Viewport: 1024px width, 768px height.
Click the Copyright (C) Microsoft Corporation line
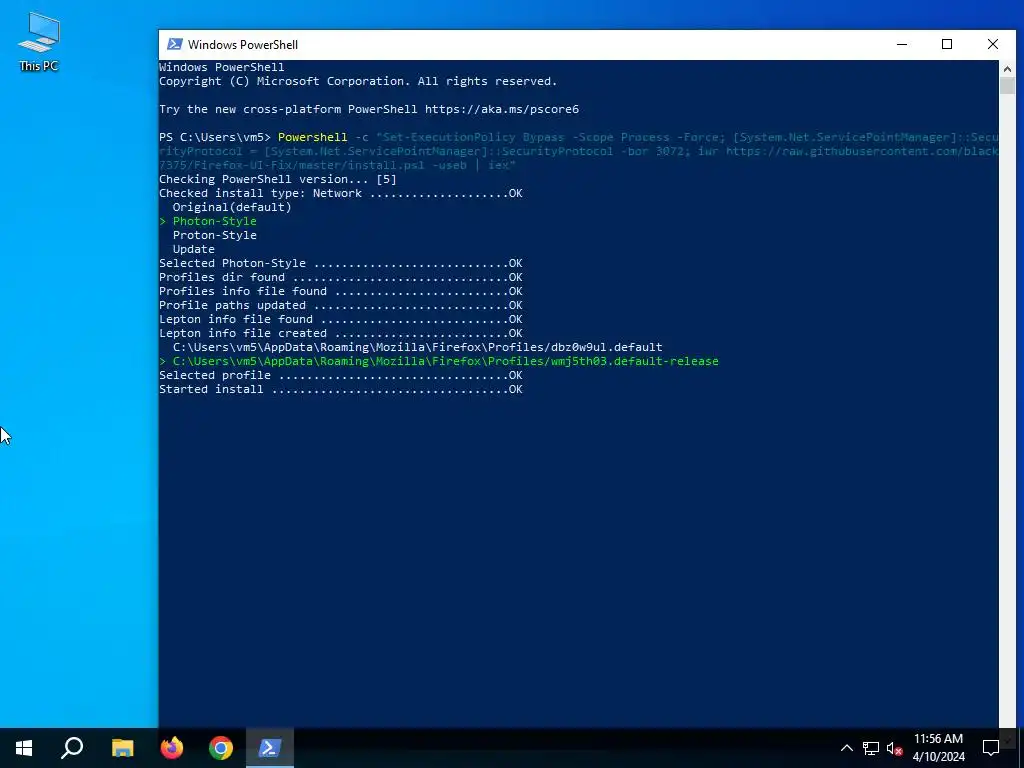click(358, 81)
